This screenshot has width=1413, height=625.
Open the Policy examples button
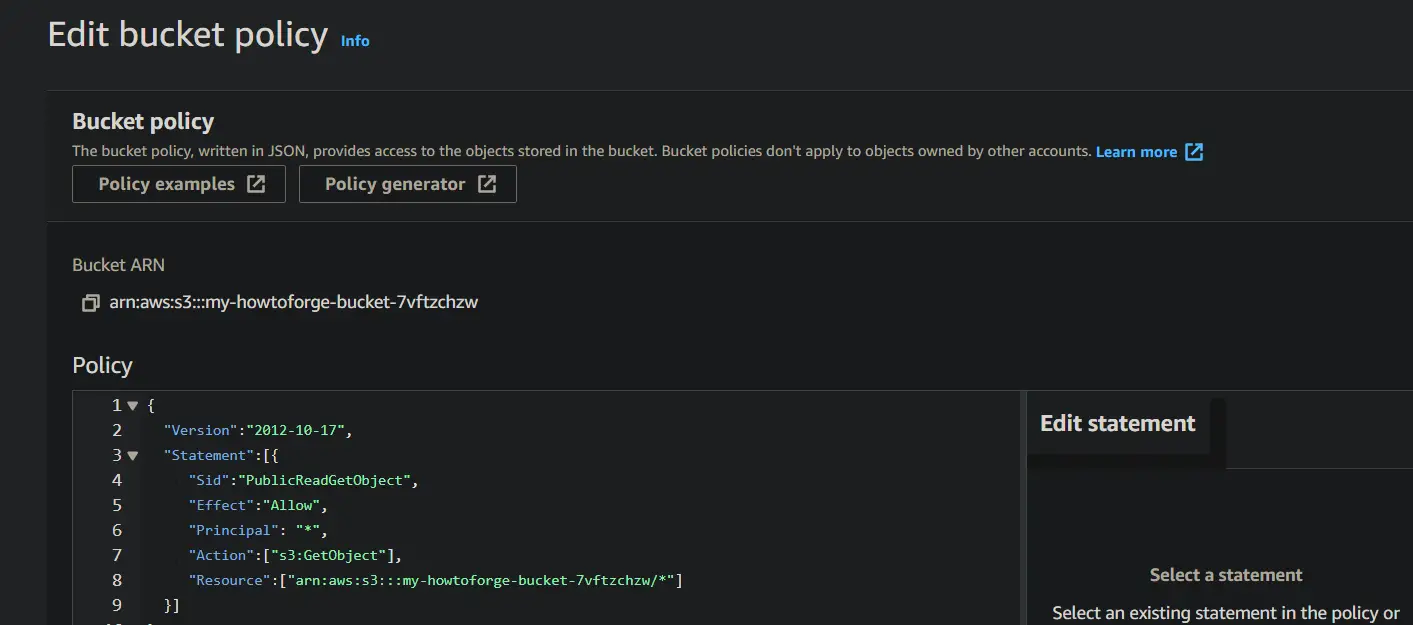pos(167,184)
